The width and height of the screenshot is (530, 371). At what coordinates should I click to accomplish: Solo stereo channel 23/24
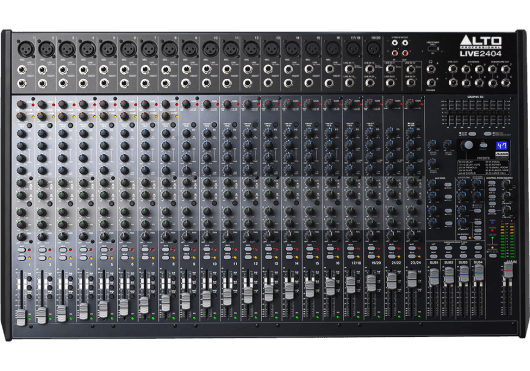(x=412, y=256)
